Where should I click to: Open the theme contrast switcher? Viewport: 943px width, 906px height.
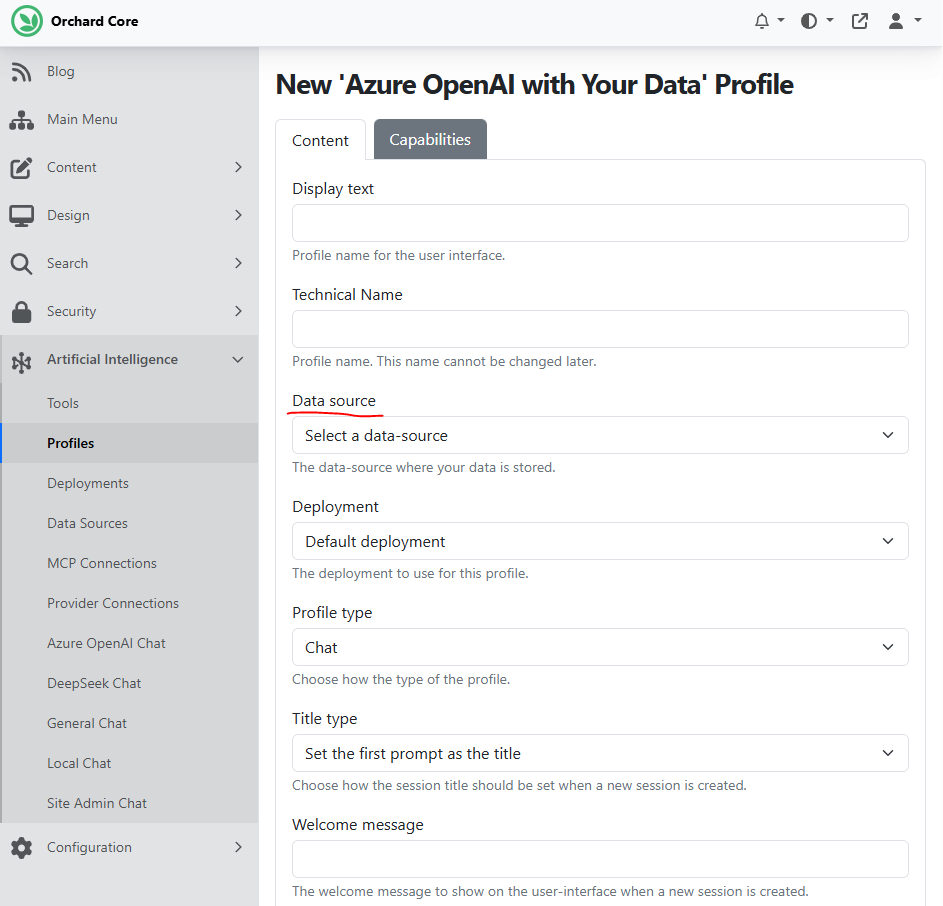click(x=817, y=21)
